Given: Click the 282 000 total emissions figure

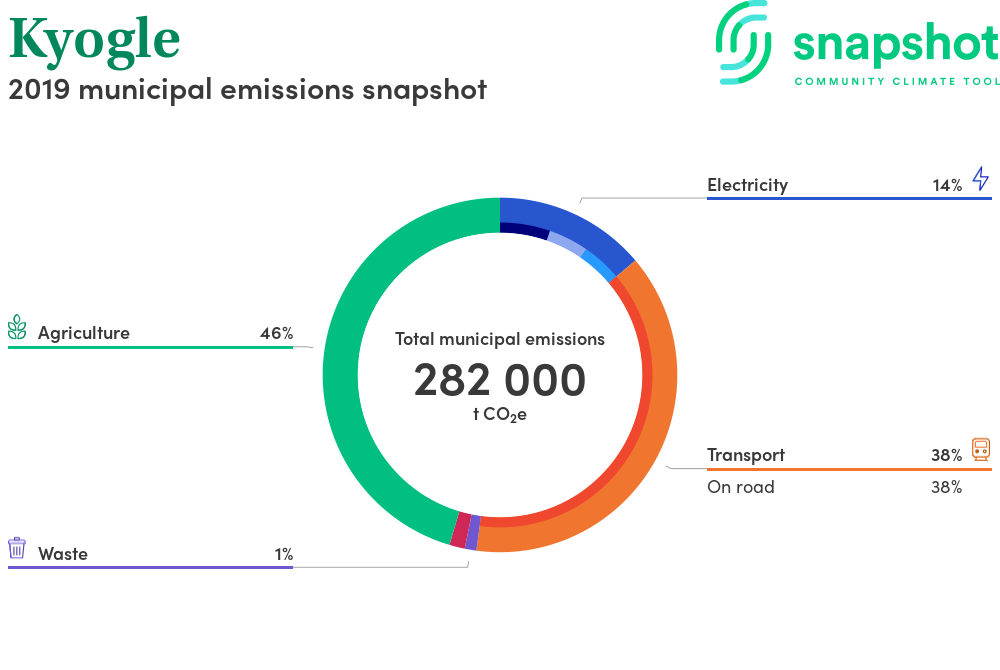Looking at the screenshot, I should pyautogui.click(x=500, y=380).
